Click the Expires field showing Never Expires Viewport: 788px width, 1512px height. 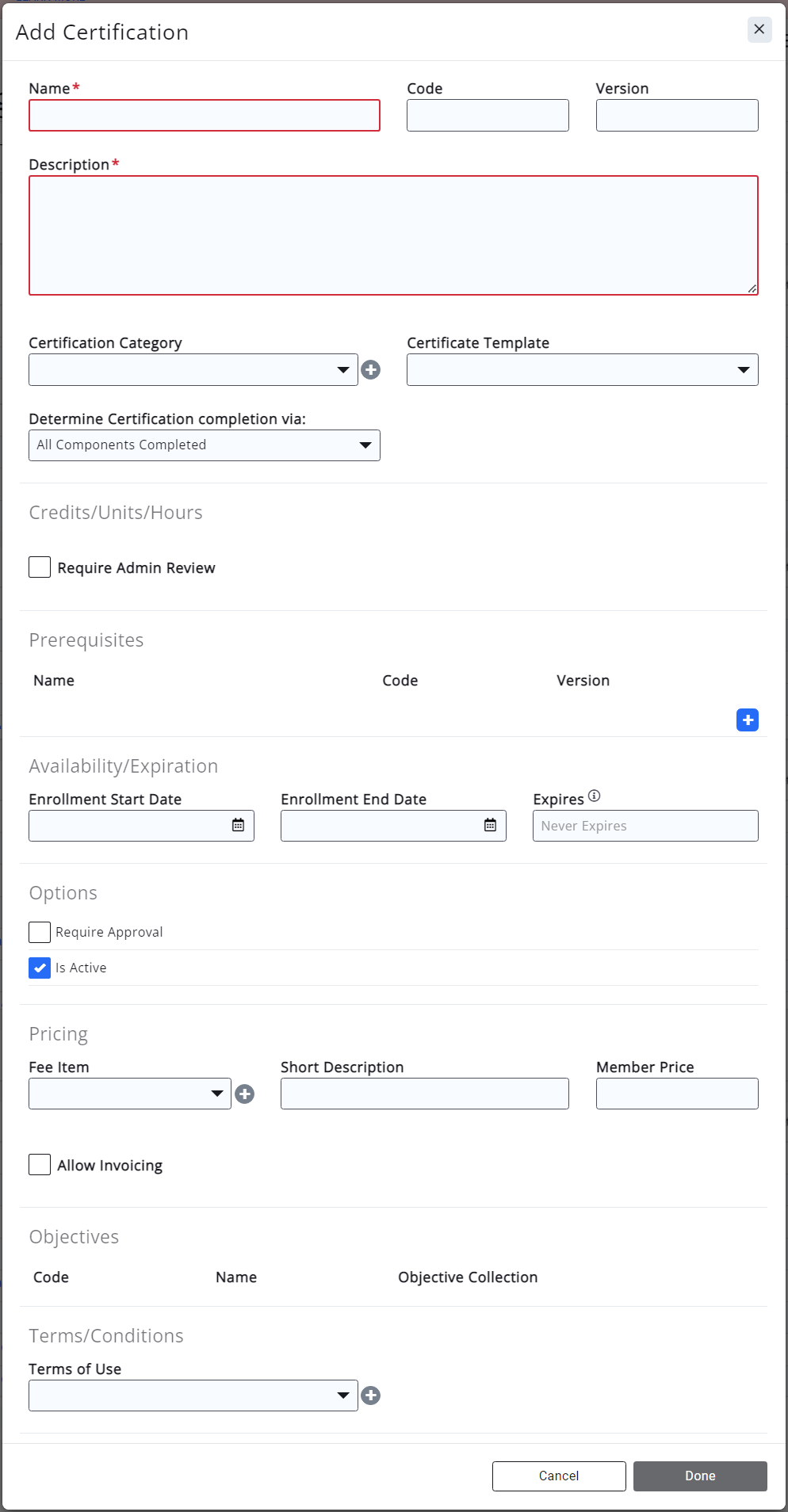(645, 826)
